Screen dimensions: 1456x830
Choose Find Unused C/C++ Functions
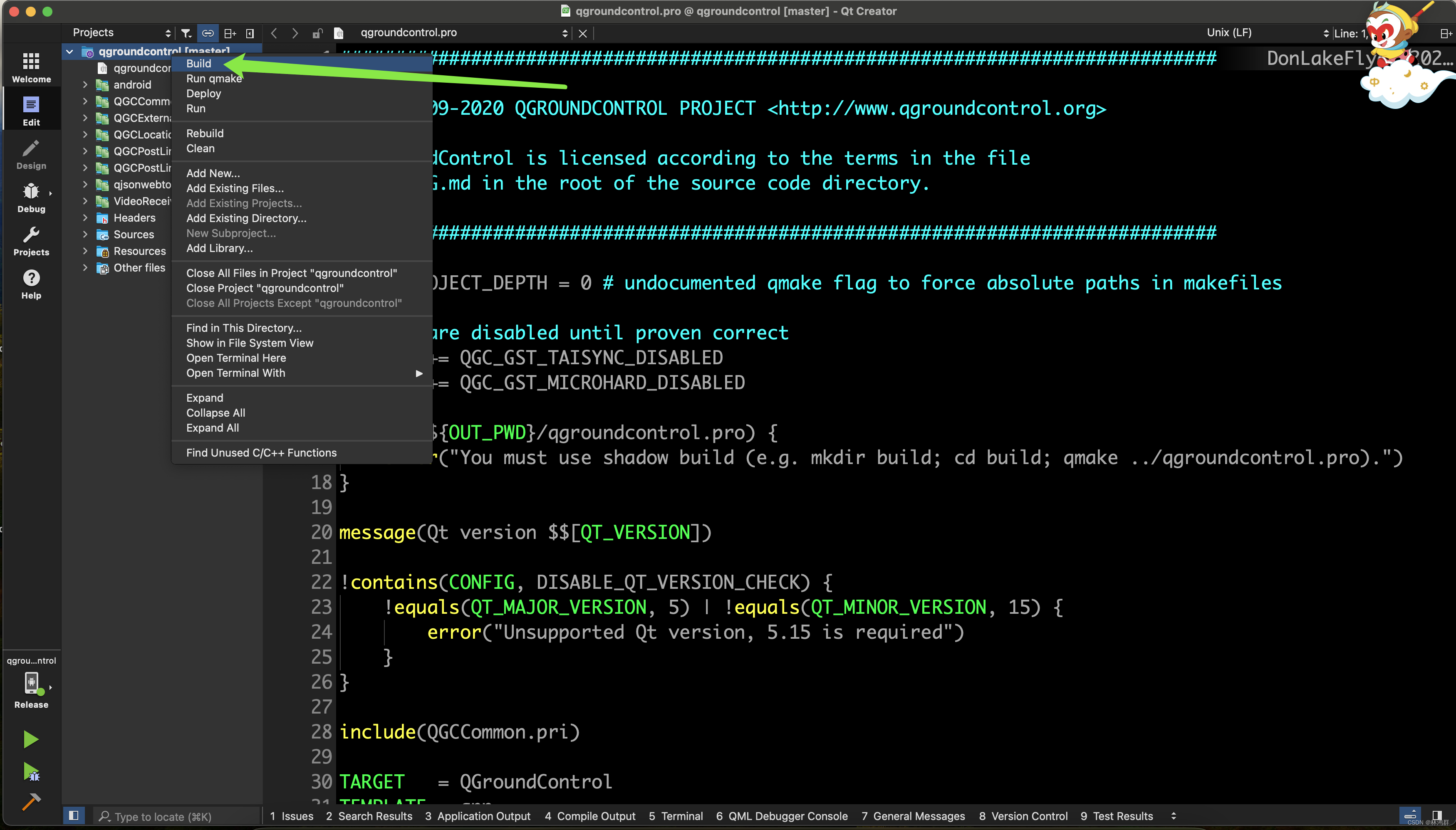301,452
